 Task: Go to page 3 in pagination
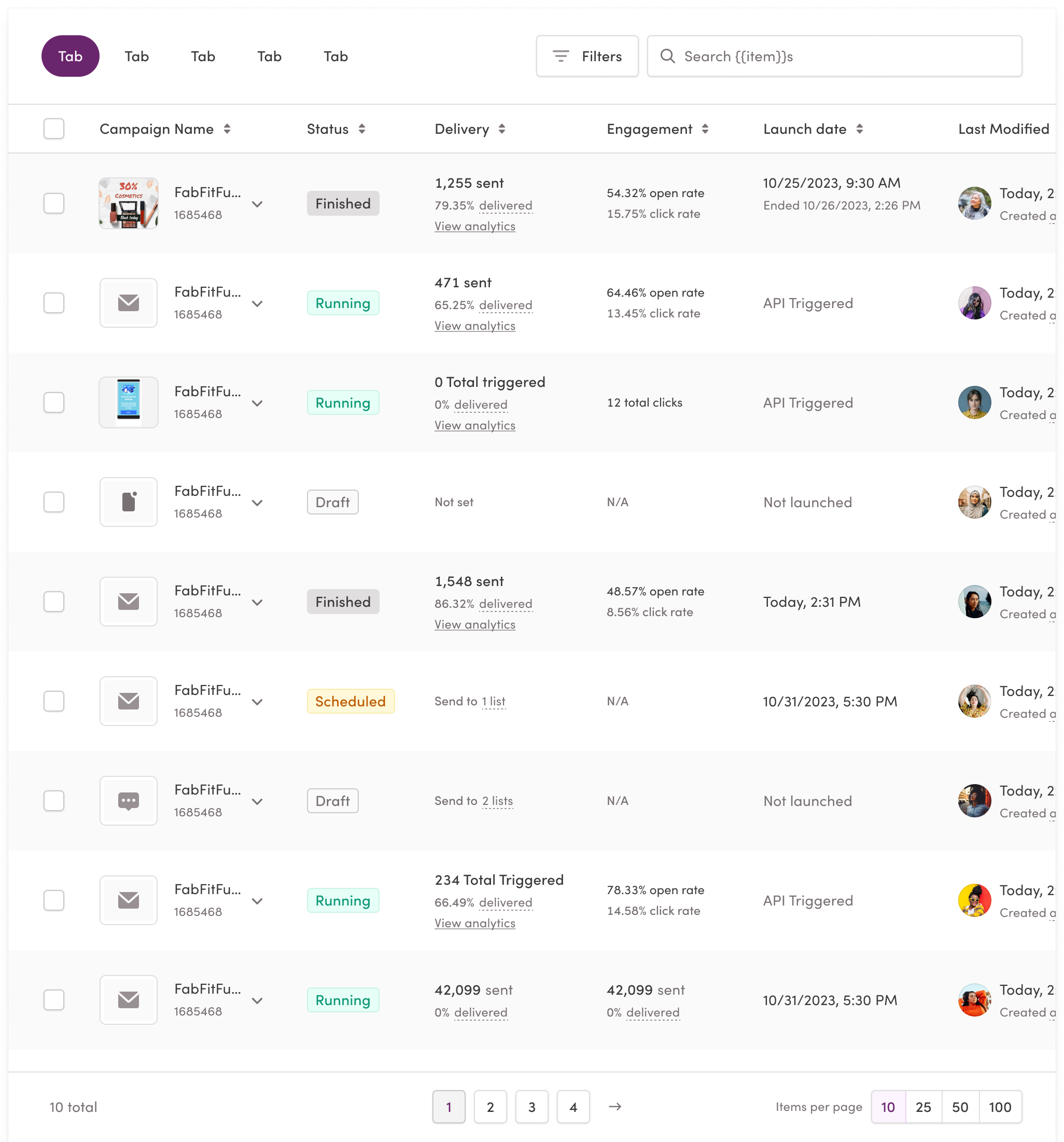click(x=531, y=1107)
